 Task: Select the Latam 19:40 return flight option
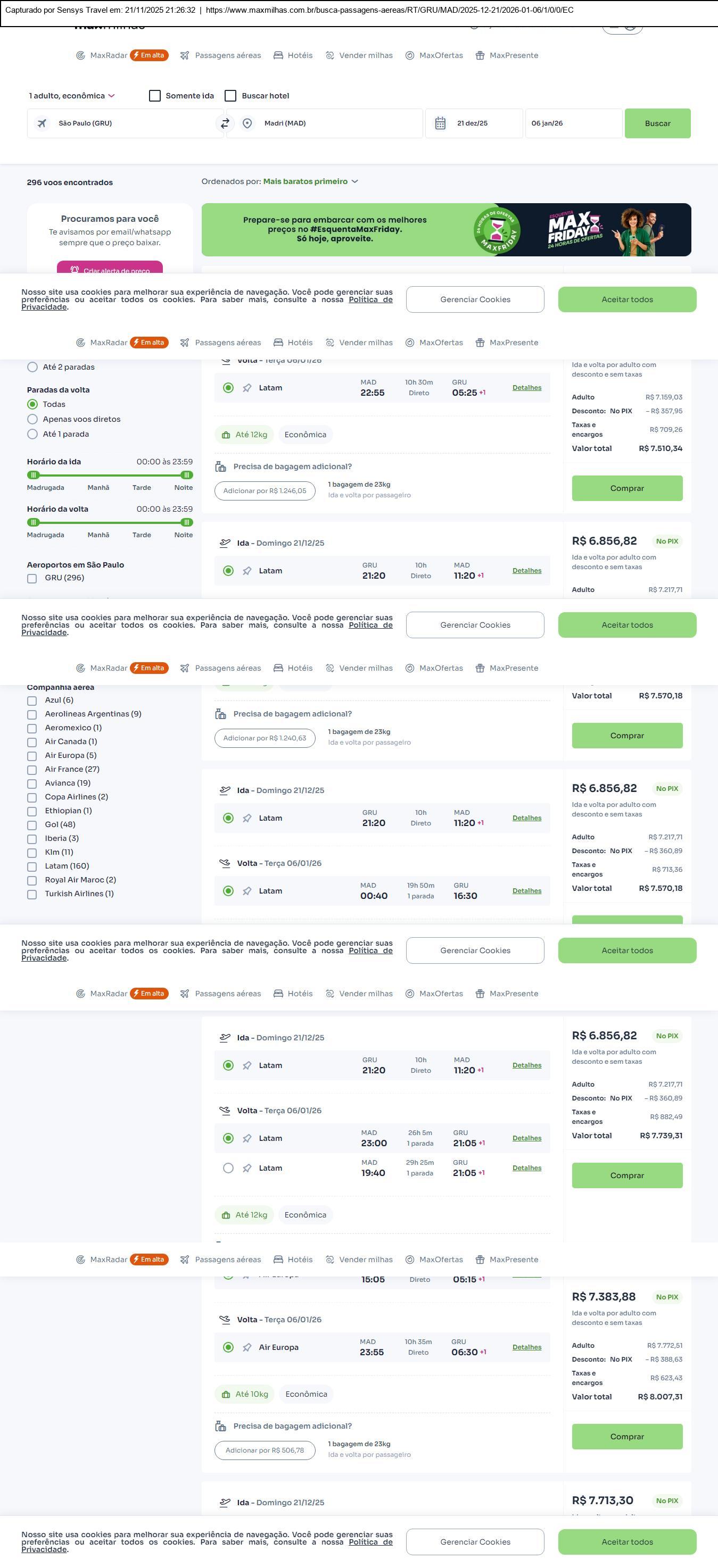click(228, 1168)
